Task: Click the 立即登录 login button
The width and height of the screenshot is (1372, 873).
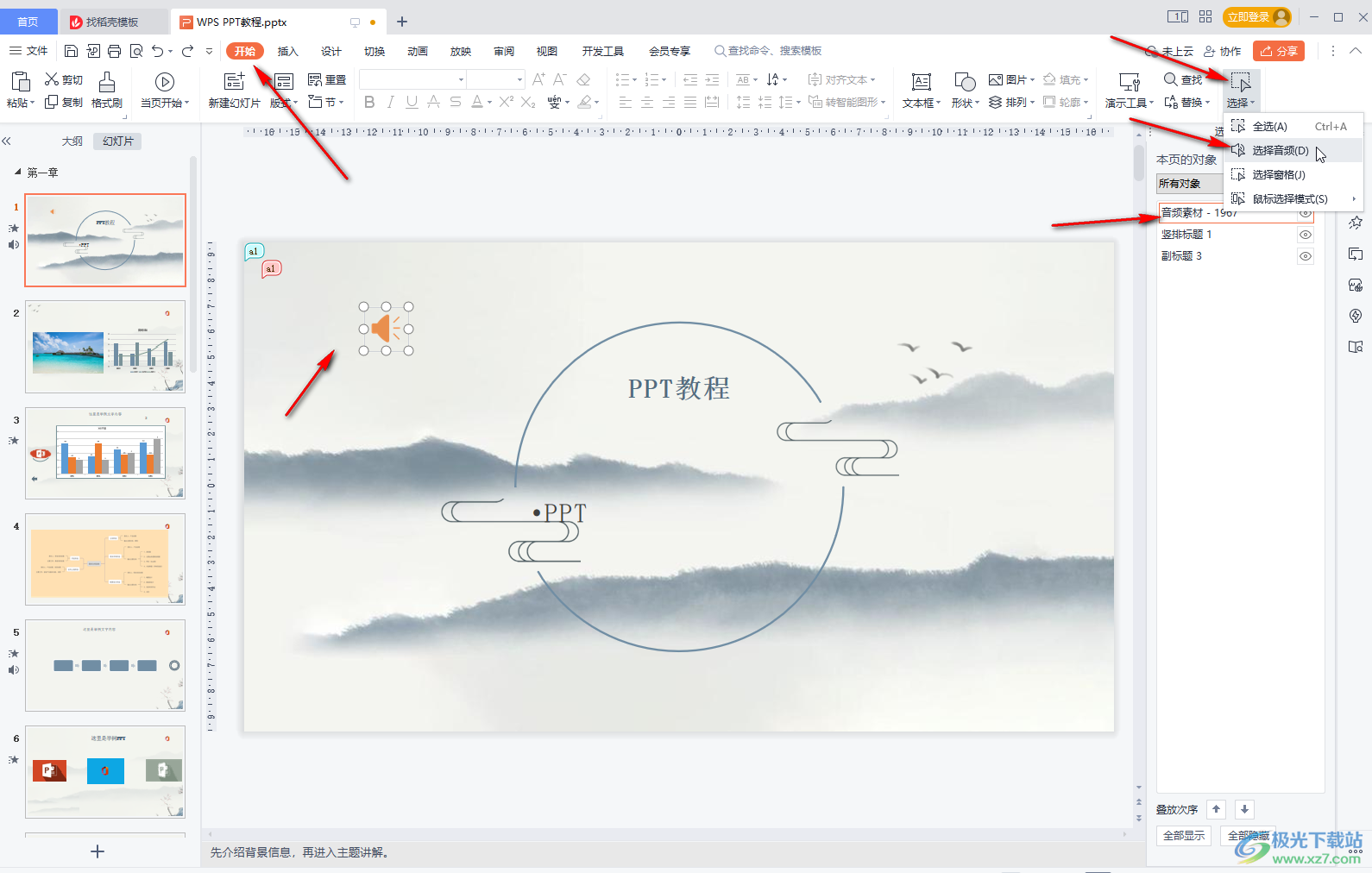Action: click(x=1258, y=16)
